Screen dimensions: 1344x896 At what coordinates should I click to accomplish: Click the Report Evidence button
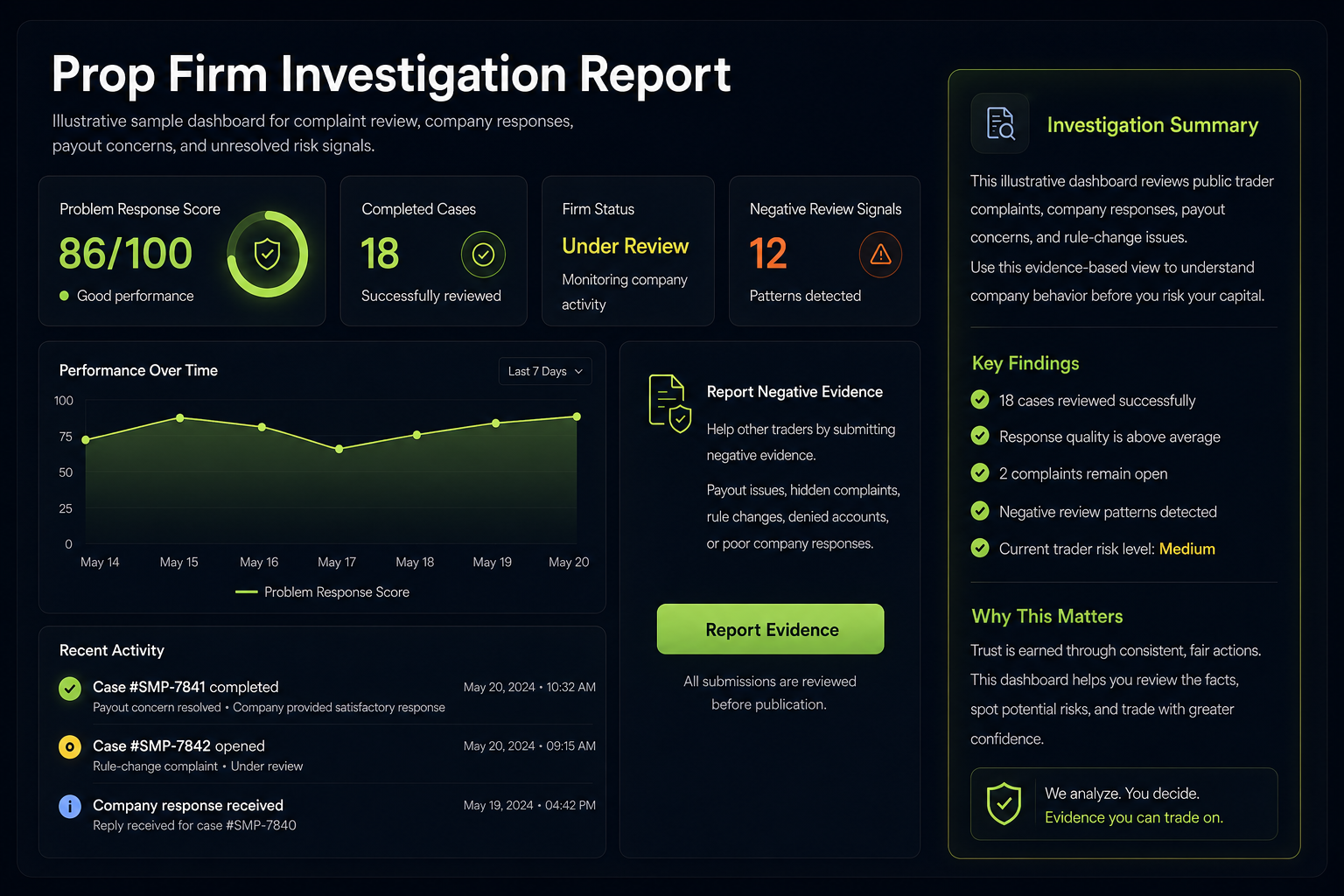771,629
